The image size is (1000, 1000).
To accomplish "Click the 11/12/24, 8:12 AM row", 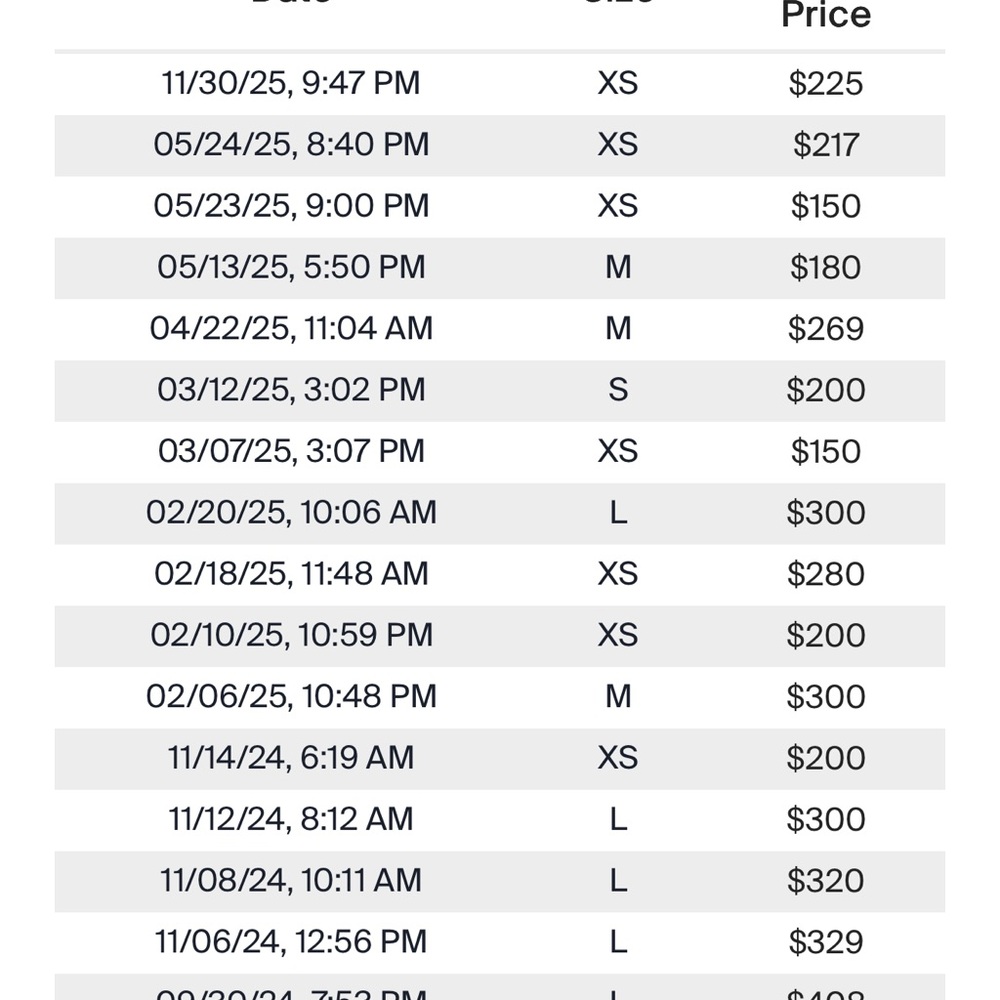I will [499, 820].
